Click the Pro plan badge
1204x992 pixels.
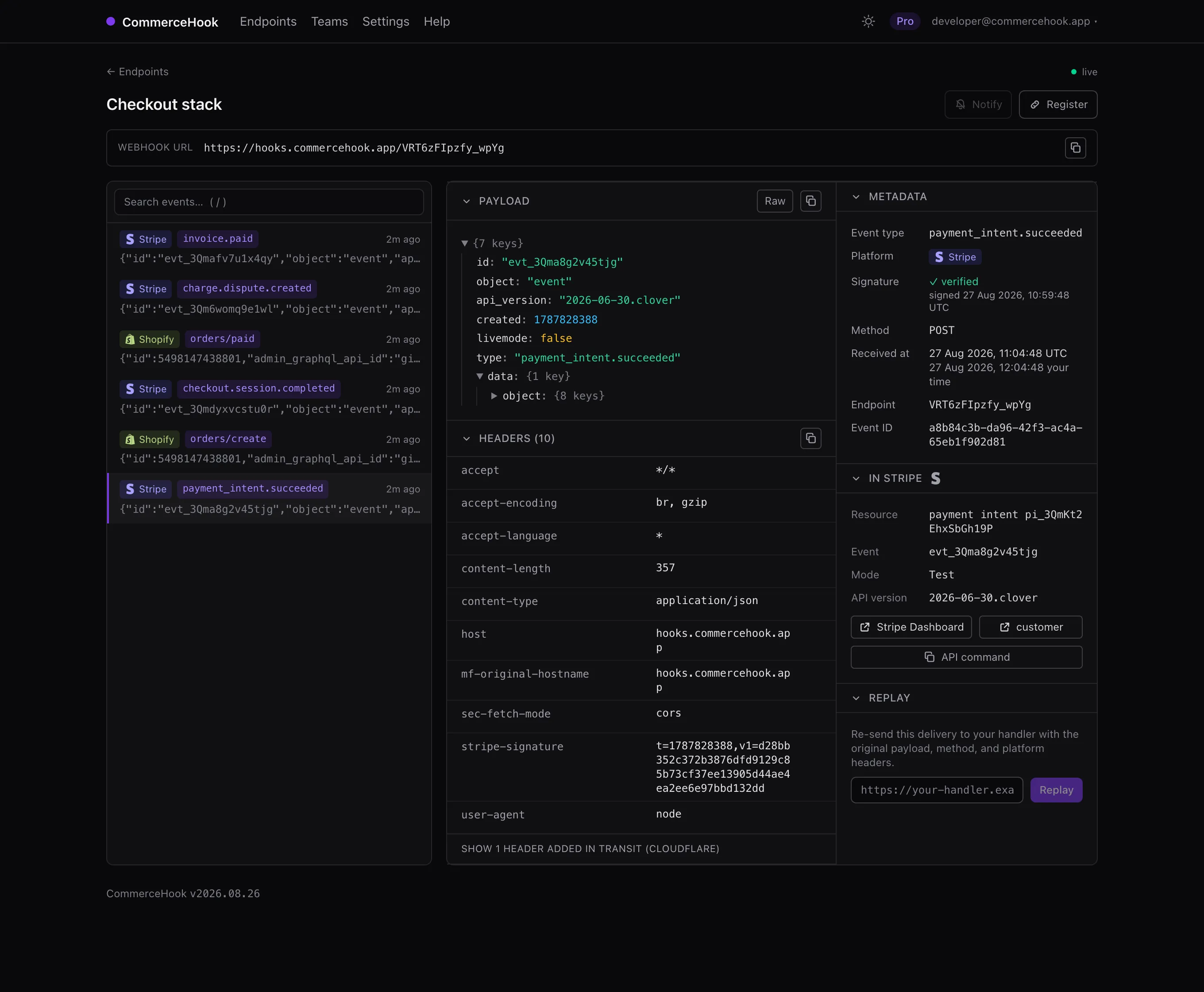905,21
